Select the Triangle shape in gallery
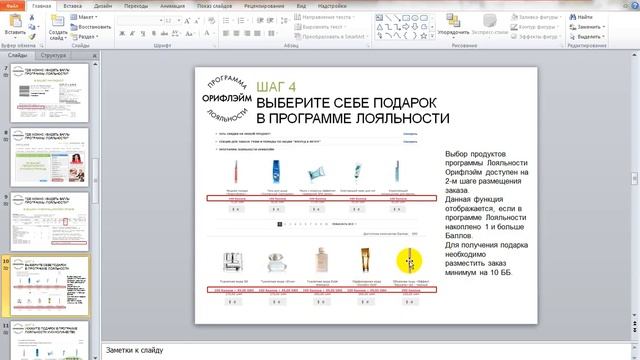 coord(379,27)
